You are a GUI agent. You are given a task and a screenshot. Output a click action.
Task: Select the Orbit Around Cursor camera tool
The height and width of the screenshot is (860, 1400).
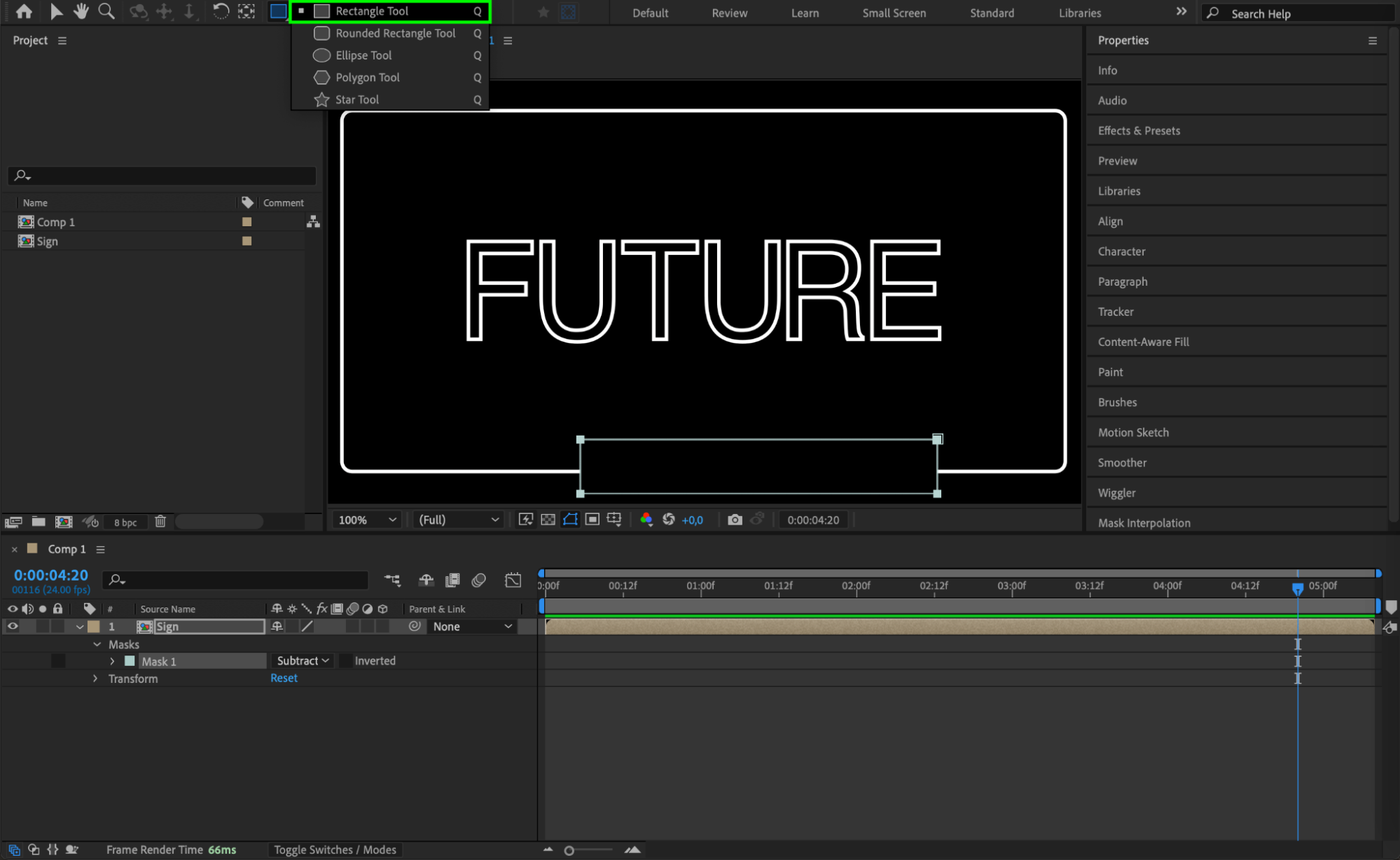[x=139, y=11]
